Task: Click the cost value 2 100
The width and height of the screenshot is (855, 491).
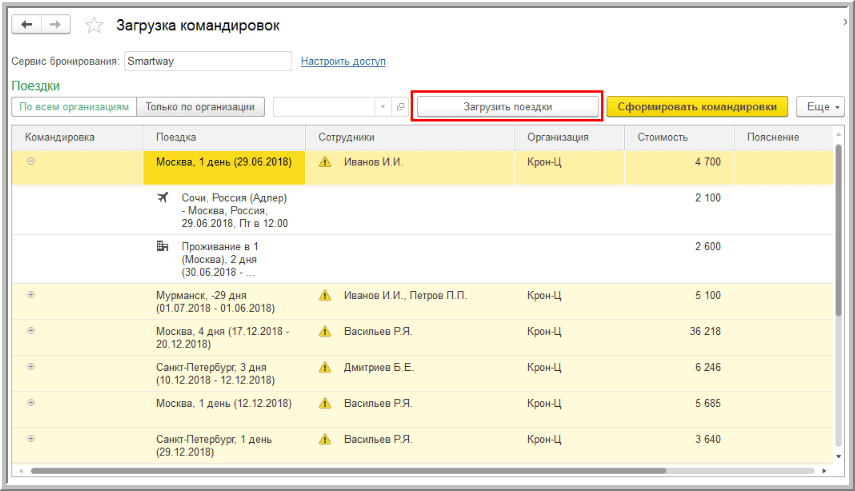Action: (x=708, y=198)
